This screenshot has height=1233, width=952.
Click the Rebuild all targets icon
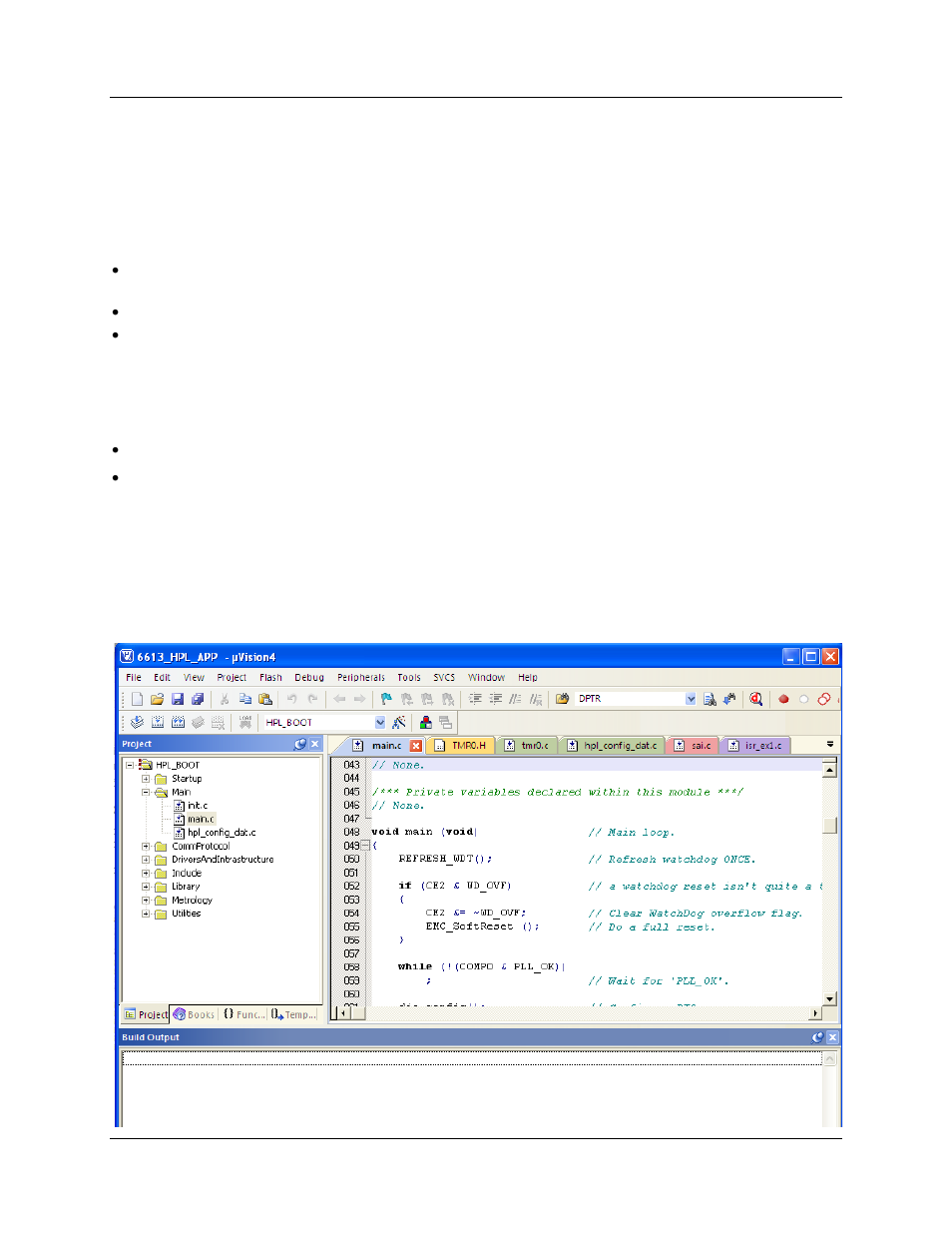178,722
